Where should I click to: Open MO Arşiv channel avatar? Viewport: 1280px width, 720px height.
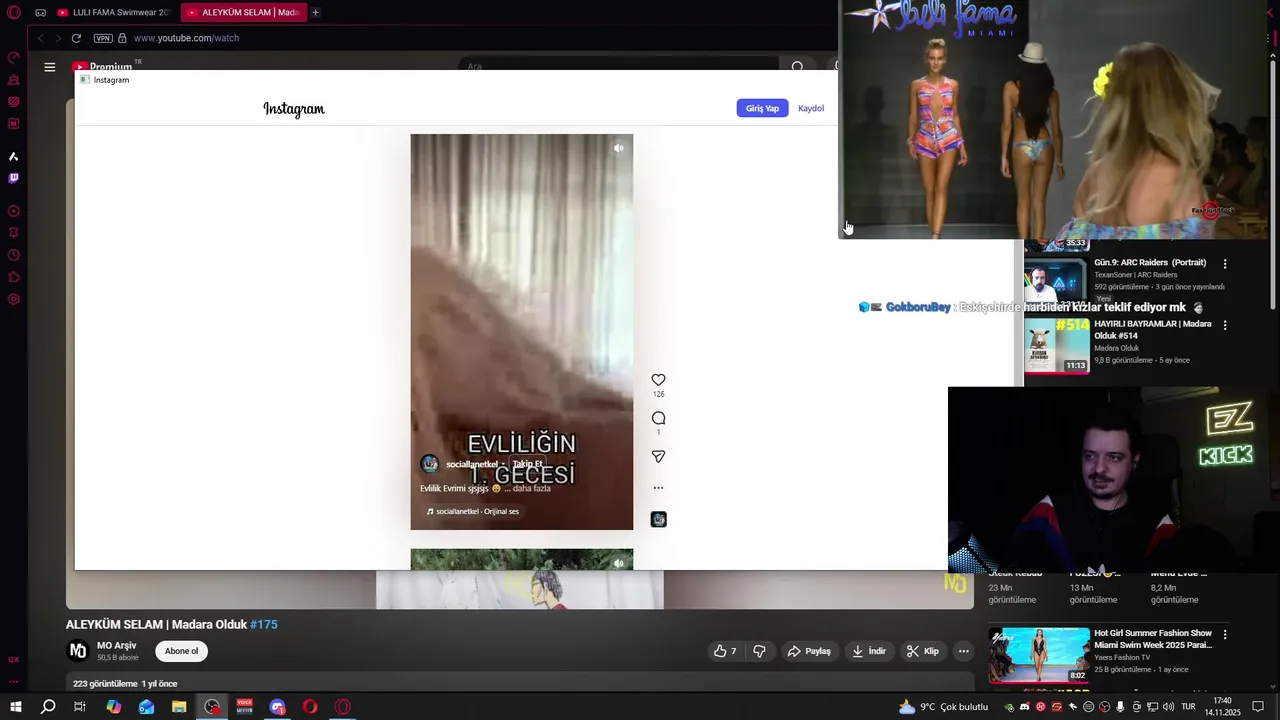pyautogui.click(x=77, y=651)
